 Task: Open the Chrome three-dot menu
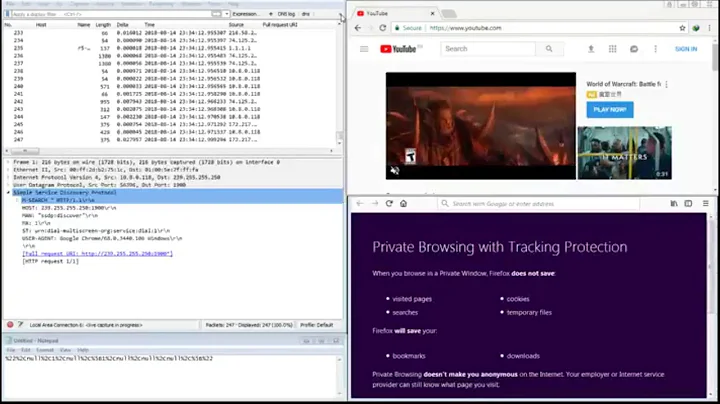710,28
